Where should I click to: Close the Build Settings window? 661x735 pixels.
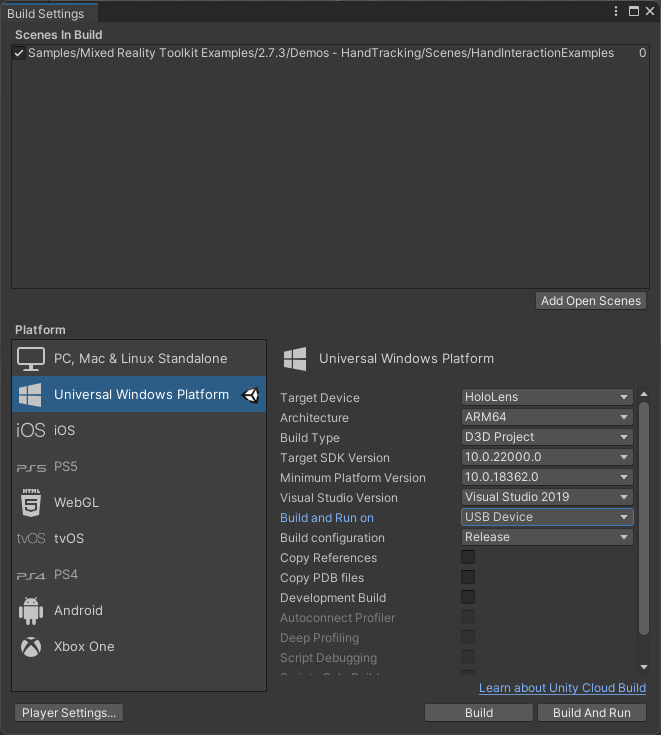tap(650, 11)
